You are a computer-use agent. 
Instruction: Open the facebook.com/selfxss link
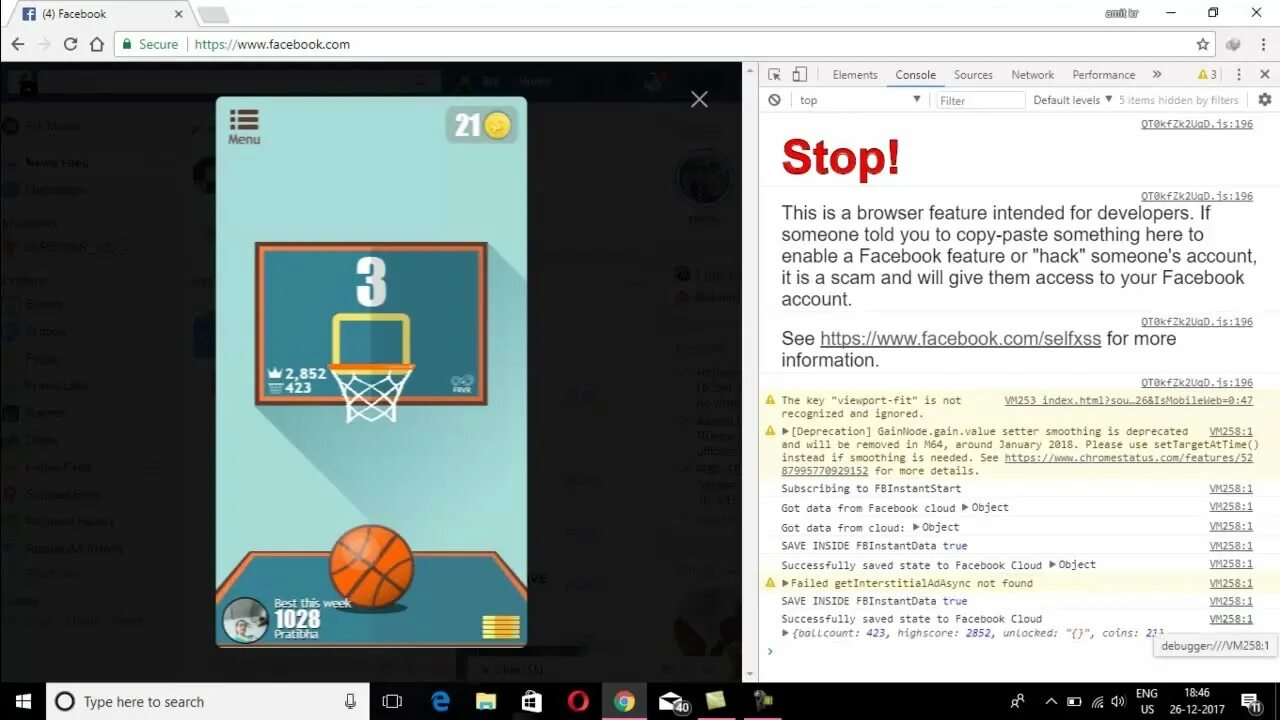(960, 339)
